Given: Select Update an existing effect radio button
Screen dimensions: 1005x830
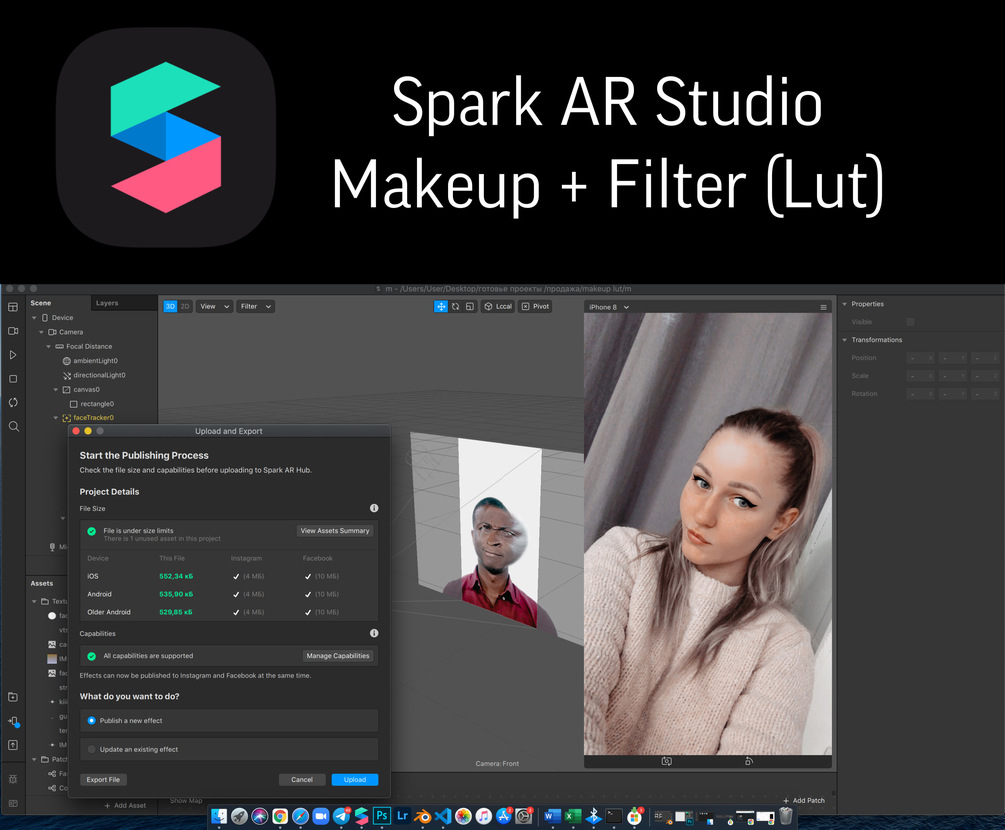Looking at the screenshot, I should pos(92,749).
